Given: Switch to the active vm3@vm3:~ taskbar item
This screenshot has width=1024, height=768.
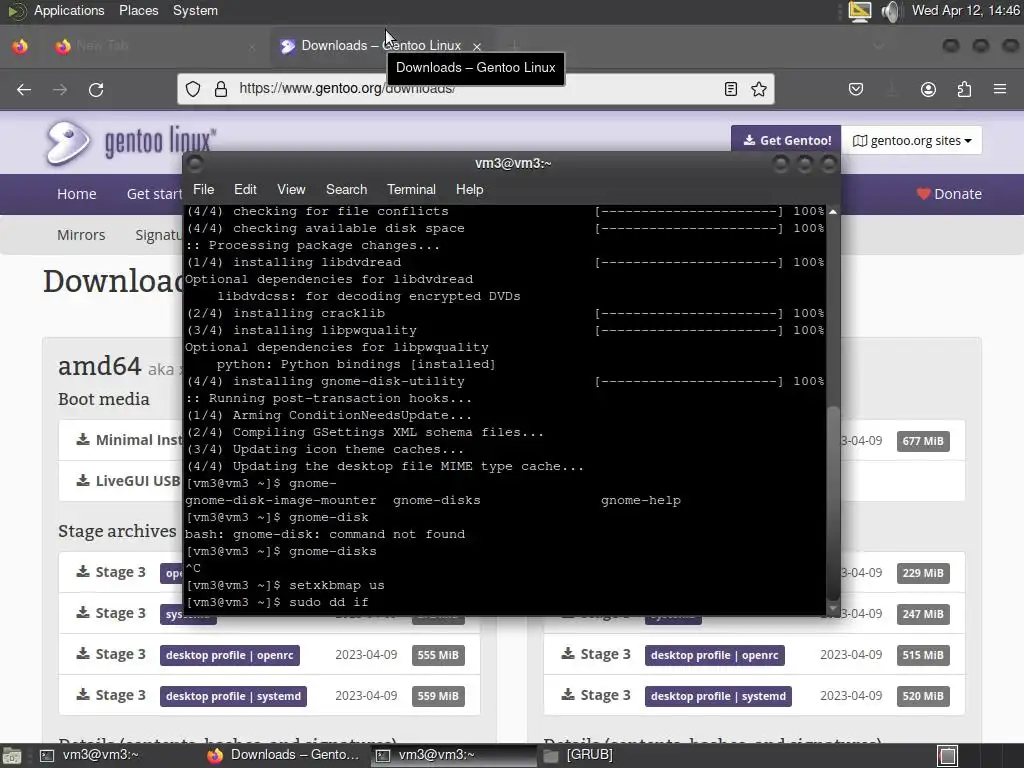Looking at the screenshot, I should tap(453, 756).
